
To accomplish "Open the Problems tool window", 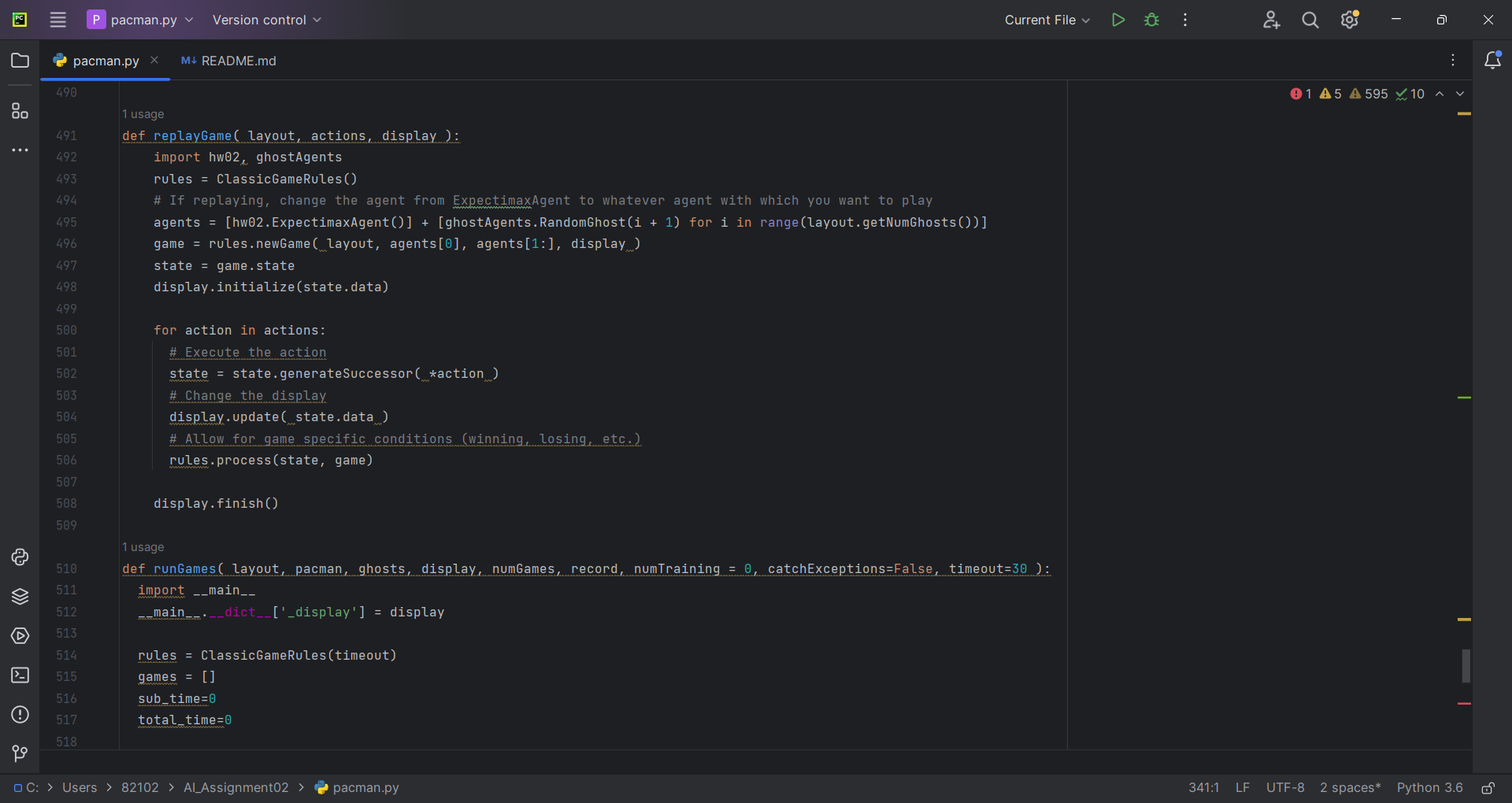I will [20, 715].
